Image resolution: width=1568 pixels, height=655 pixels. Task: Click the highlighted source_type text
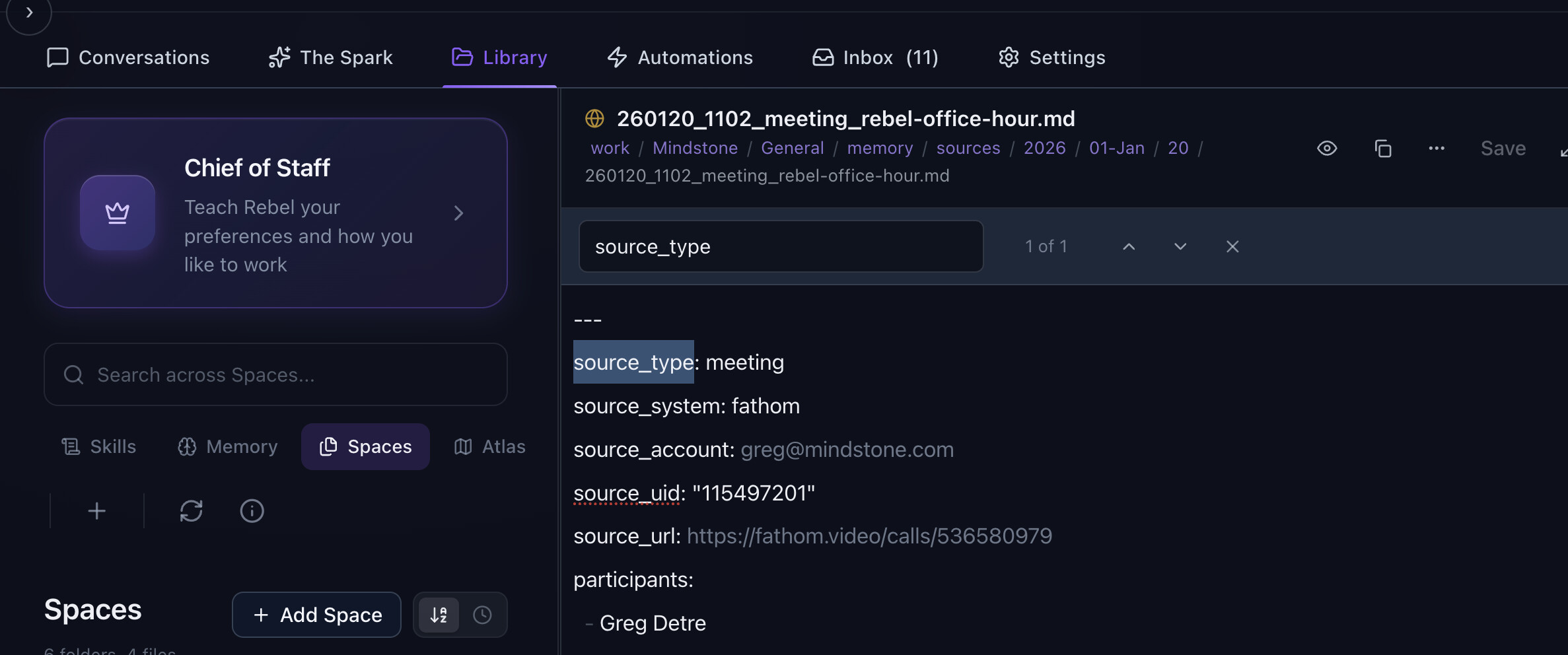pos(633,362)
